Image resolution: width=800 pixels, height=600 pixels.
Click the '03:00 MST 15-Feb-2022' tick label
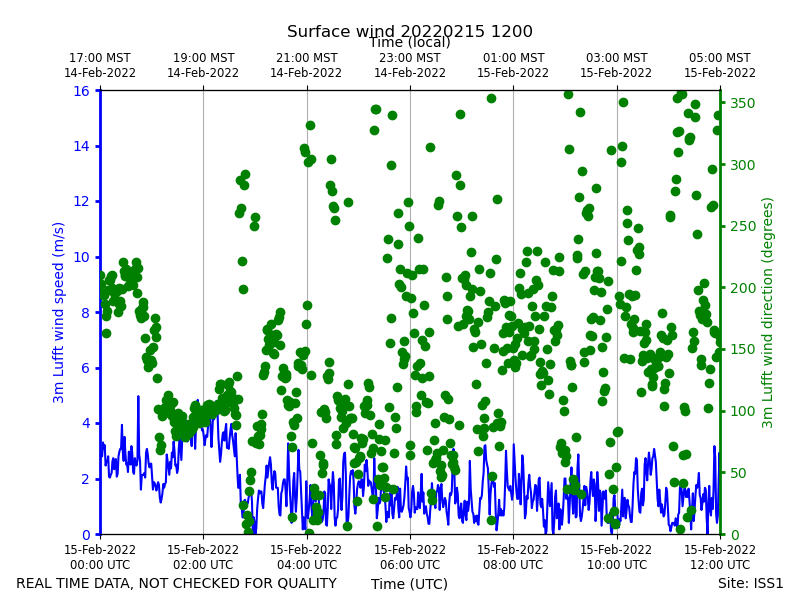pyautogui.click(x=616, y=65)
